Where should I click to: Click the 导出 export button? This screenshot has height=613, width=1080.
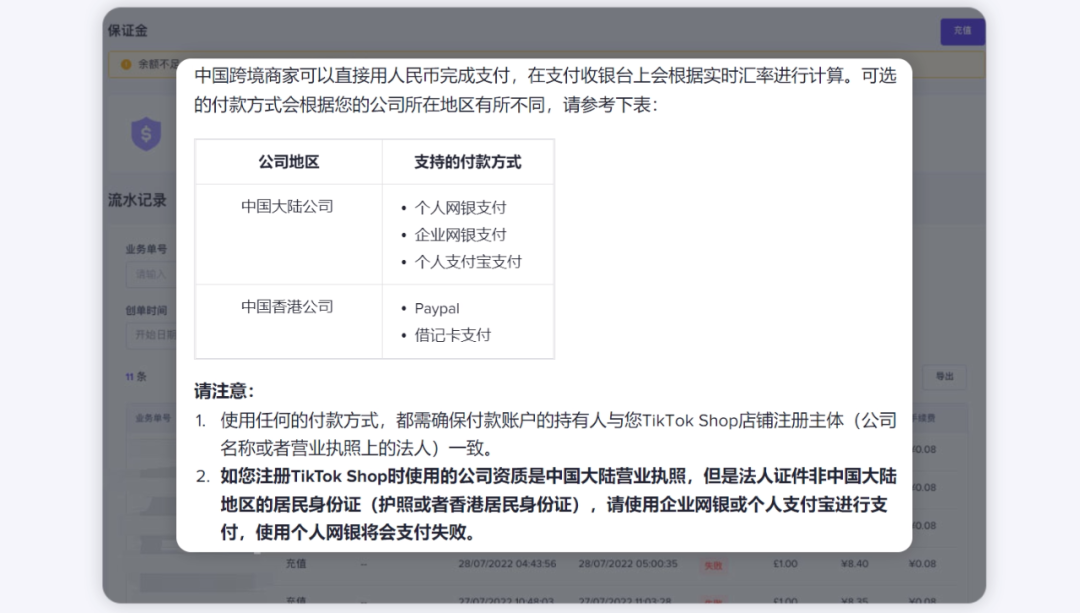944,377
